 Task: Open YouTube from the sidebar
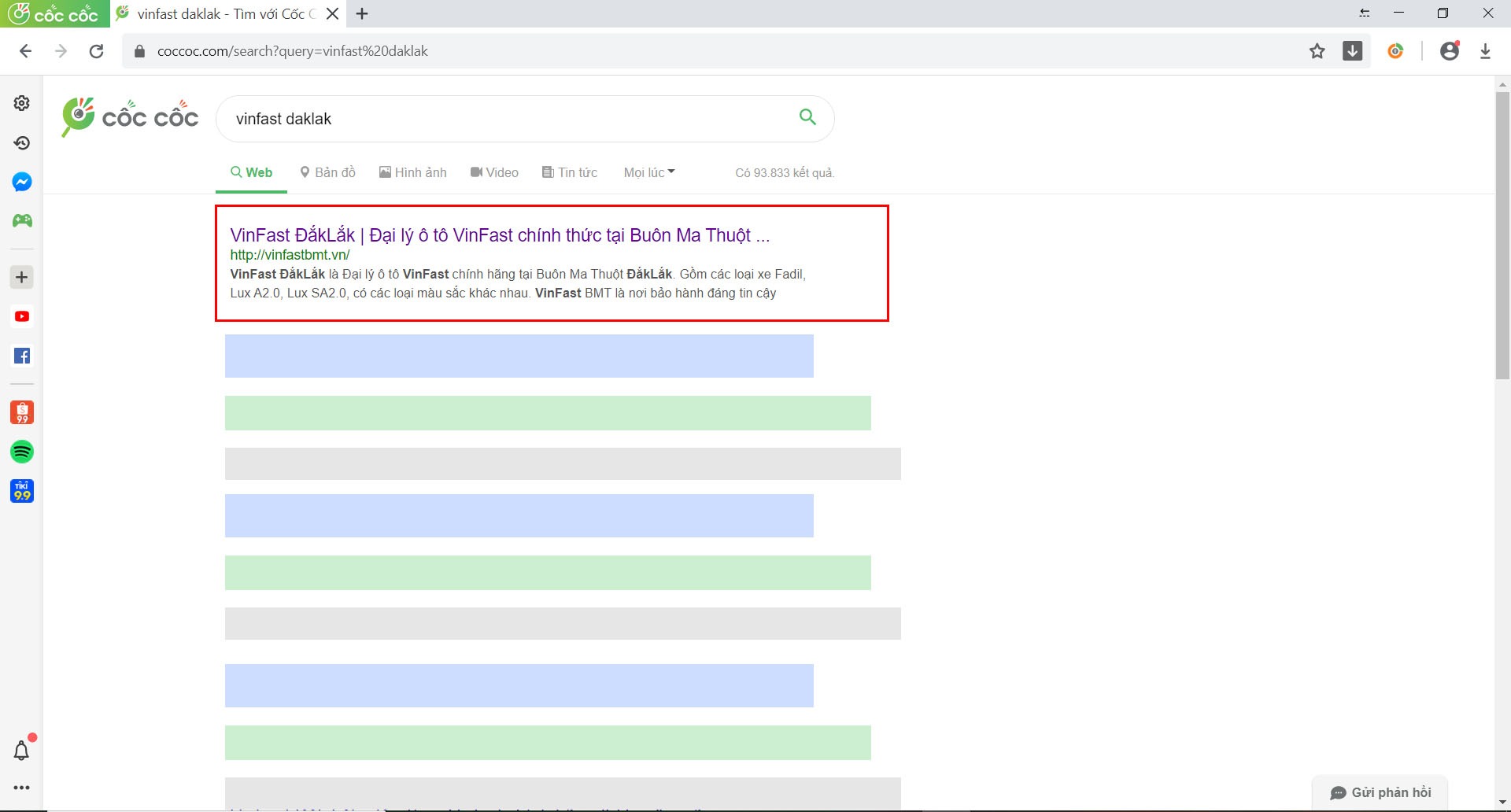click(22, 316)
